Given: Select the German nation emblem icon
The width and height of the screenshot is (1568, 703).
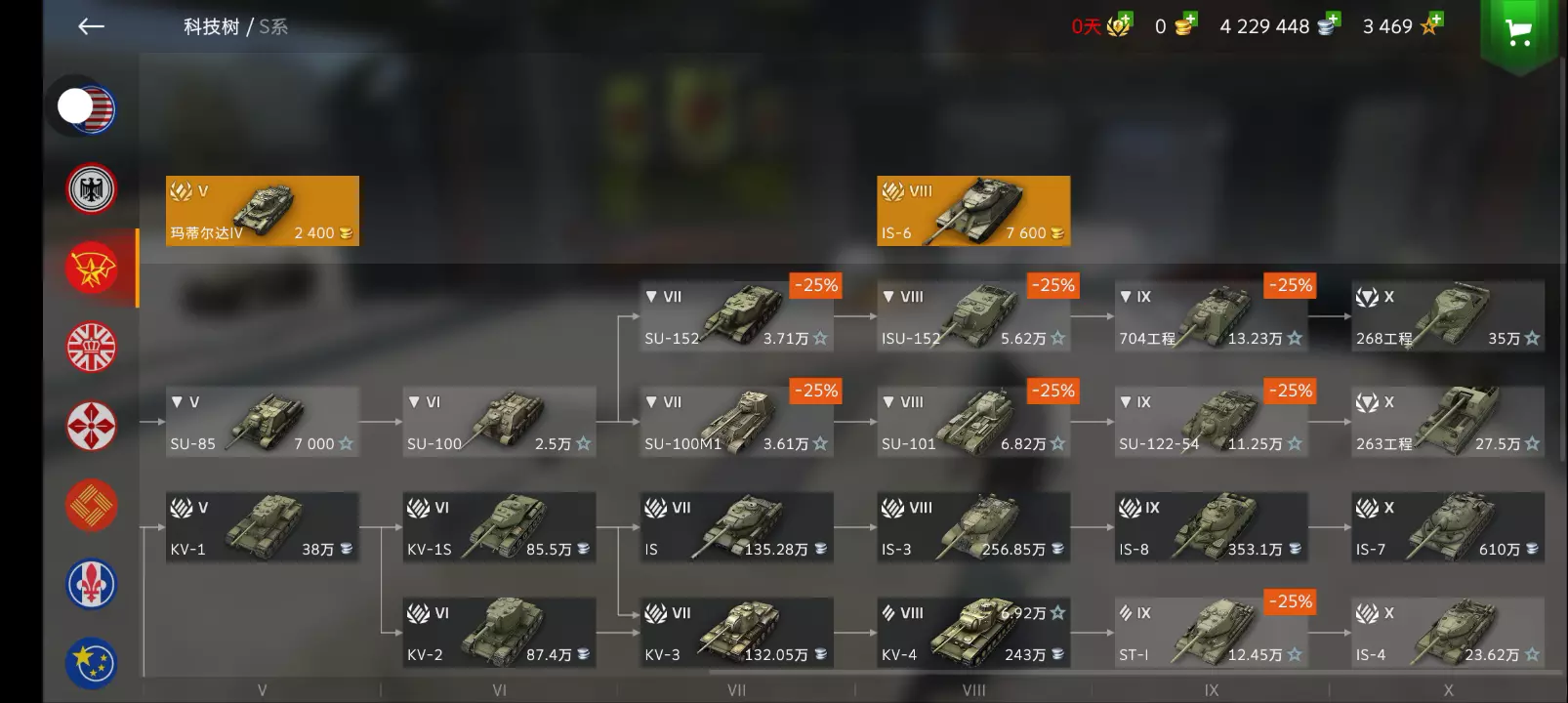Looking at the screenshot, I should click(91, 188).
